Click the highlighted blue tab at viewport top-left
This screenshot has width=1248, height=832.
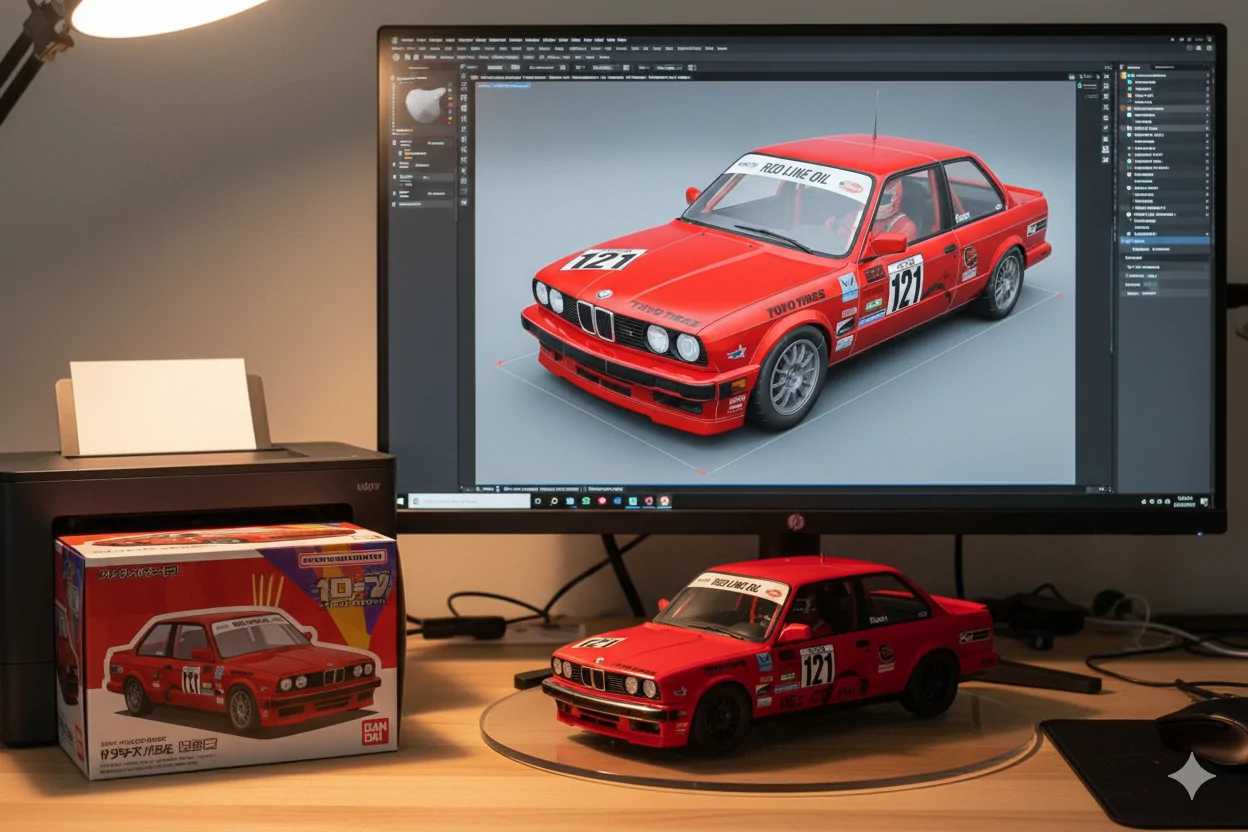pos(503,85)
